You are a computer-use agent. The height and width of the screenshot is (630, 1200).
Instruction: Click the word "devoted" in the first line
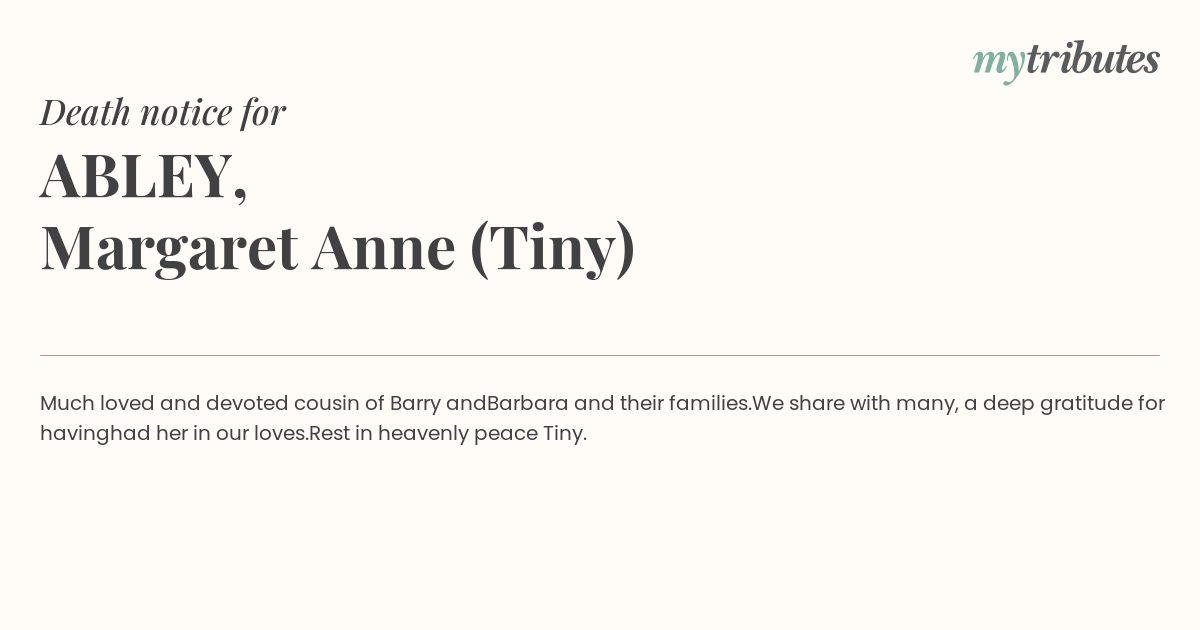(247, 403)
